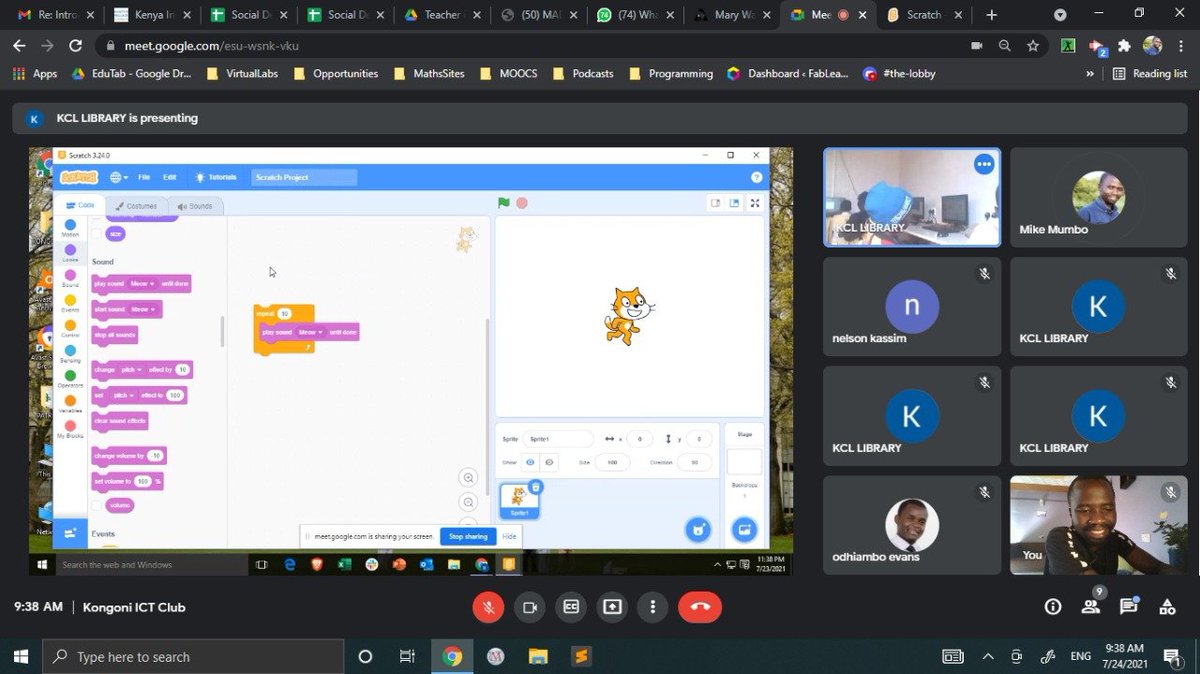This screenshot has width=1200, height=674.
Task: Select Control category in presented Scratch
Action: [70, 330]
